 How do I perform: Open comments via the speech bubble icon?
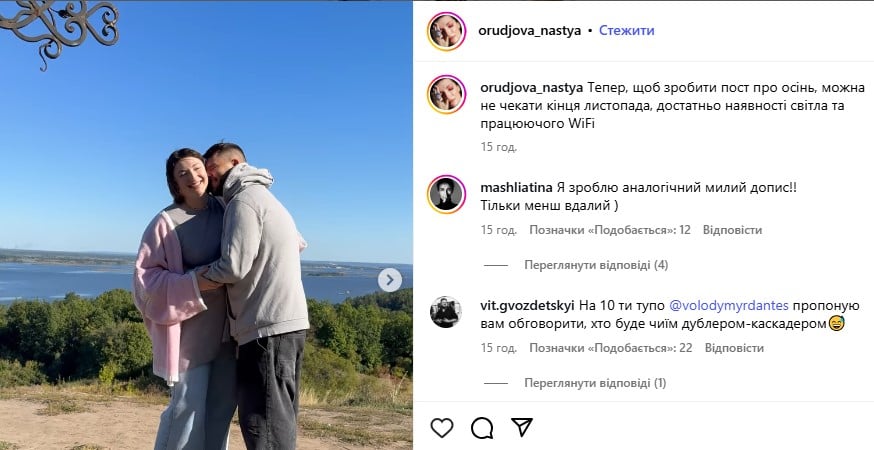coord(482,428)
